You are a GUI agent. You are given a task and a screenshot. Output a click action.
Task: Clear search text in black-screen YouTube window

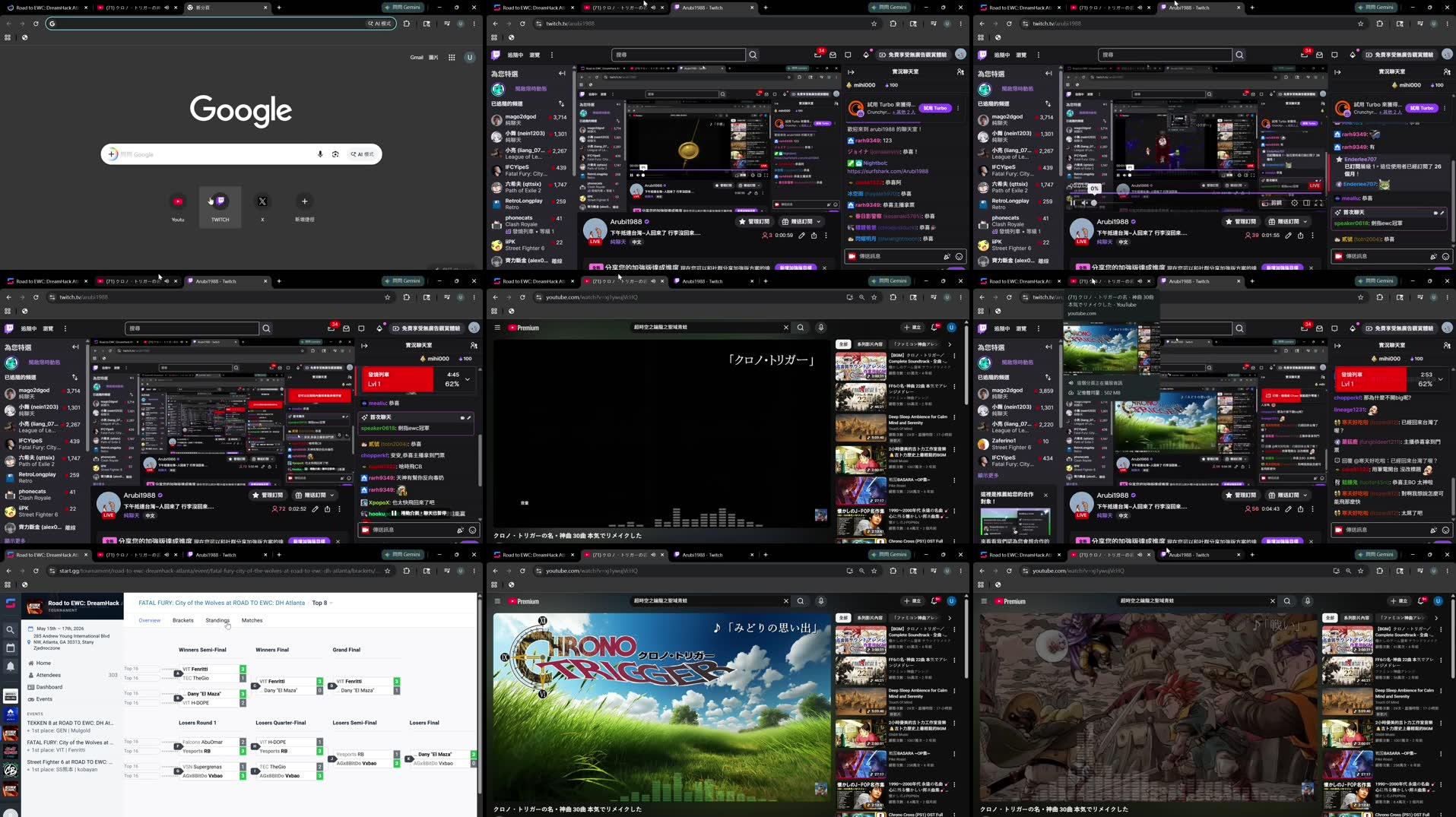coord(785,328)
